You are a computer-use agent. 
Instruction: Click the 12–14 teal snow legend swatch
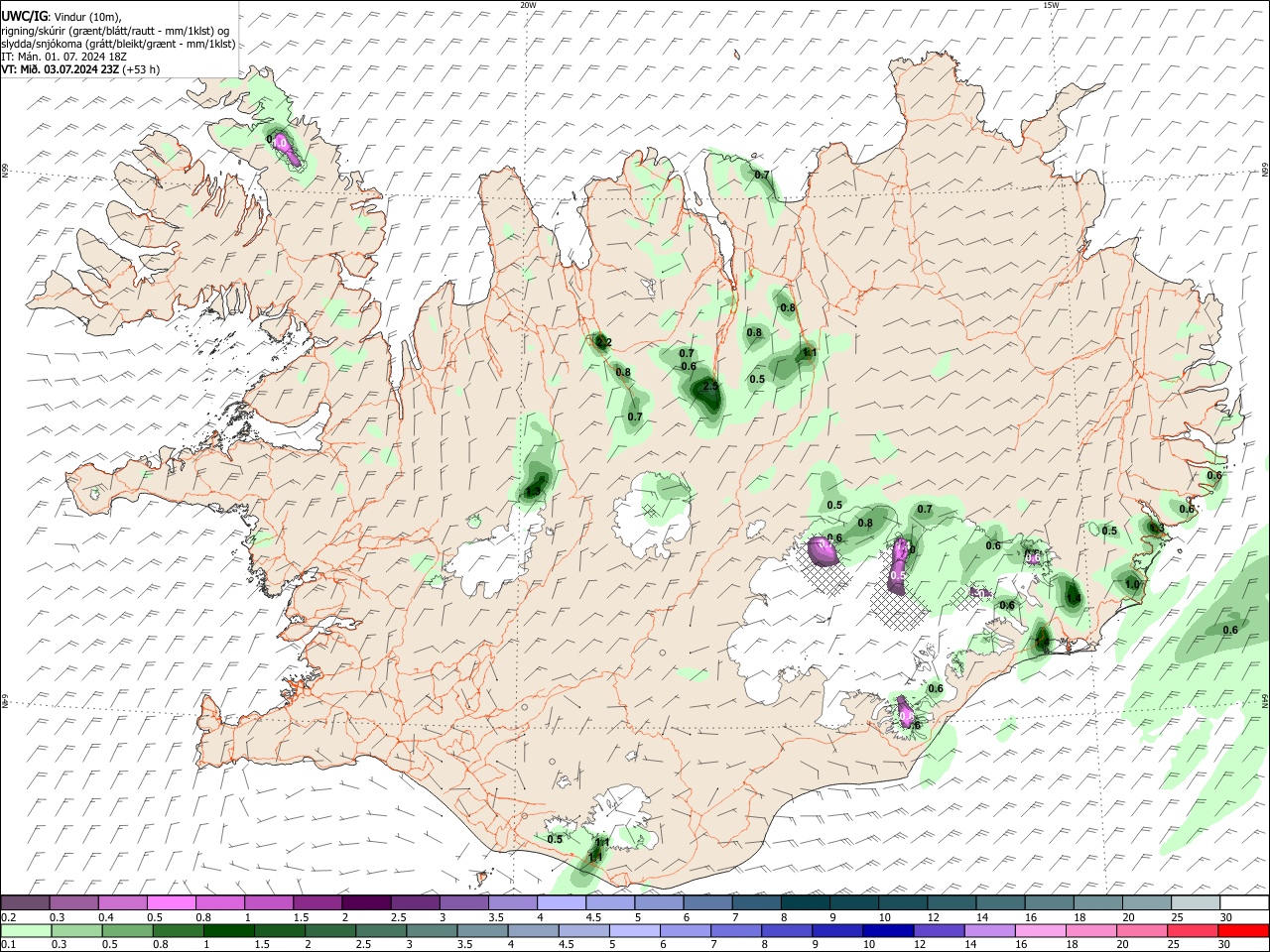(x=952, y=903)
